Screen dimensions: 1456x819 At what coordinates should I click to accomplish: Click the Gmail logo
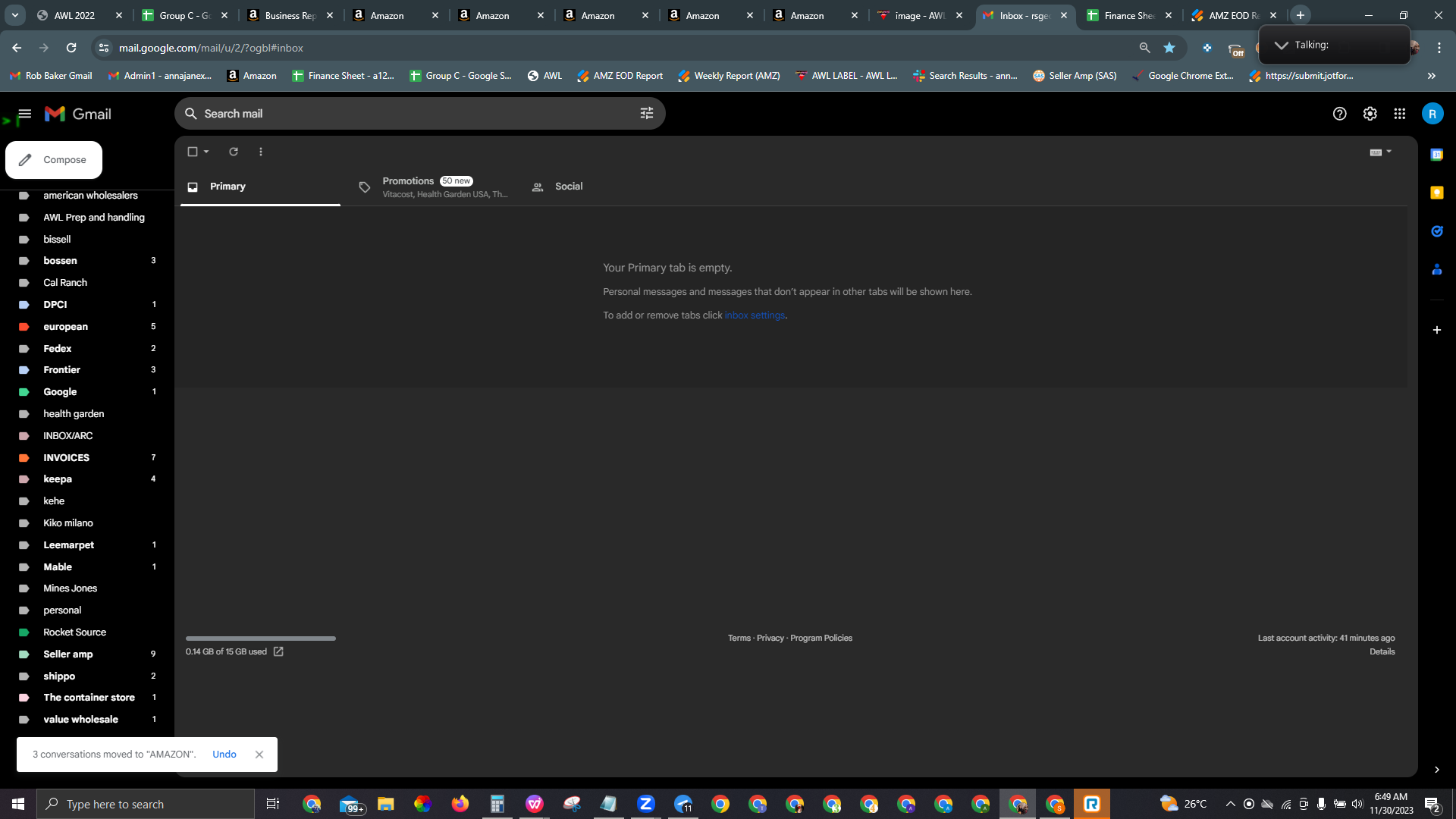pos(77,114)
